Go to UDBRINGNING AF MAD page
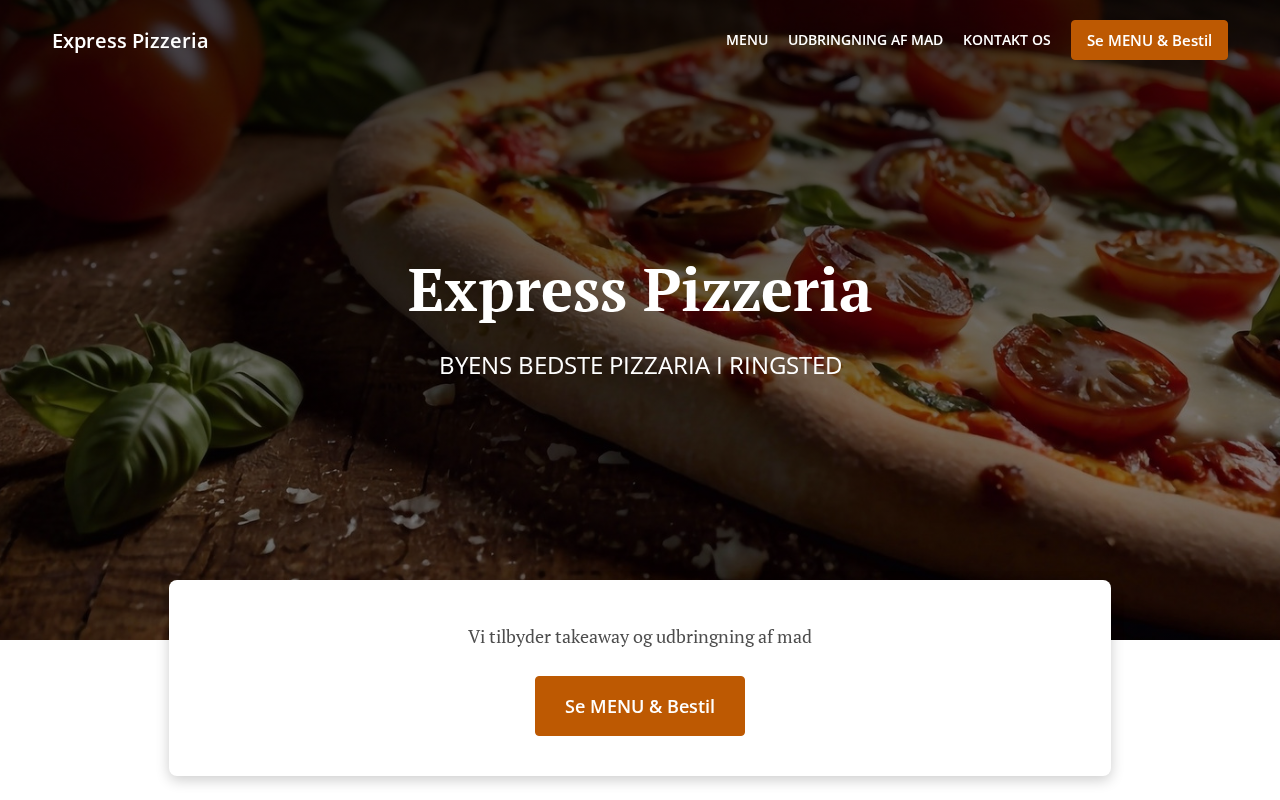Screen dimensions: 1280x800 [865, 40]
